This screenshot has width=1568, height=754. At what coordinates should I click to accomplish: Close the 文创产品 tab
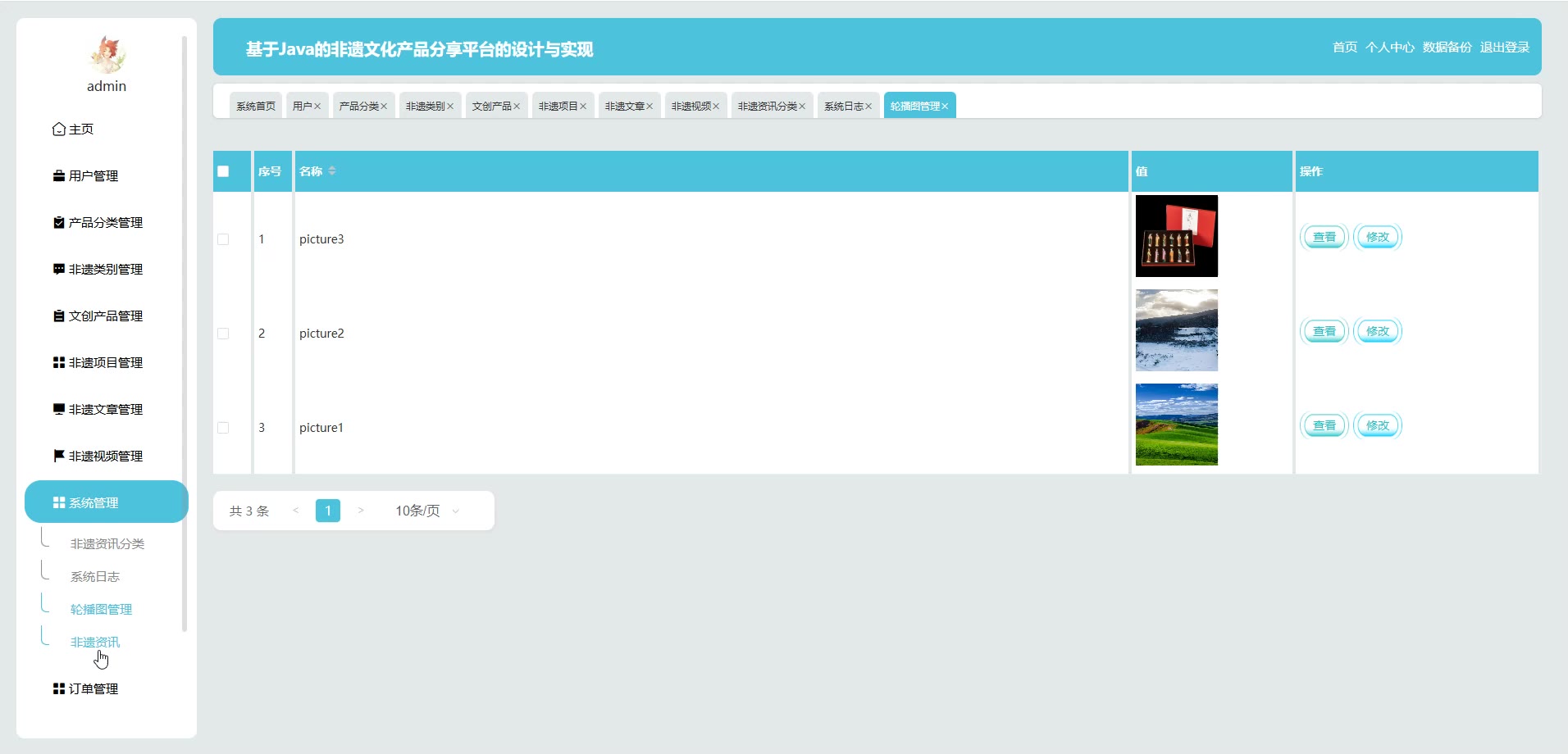click(x=517, y=107)
